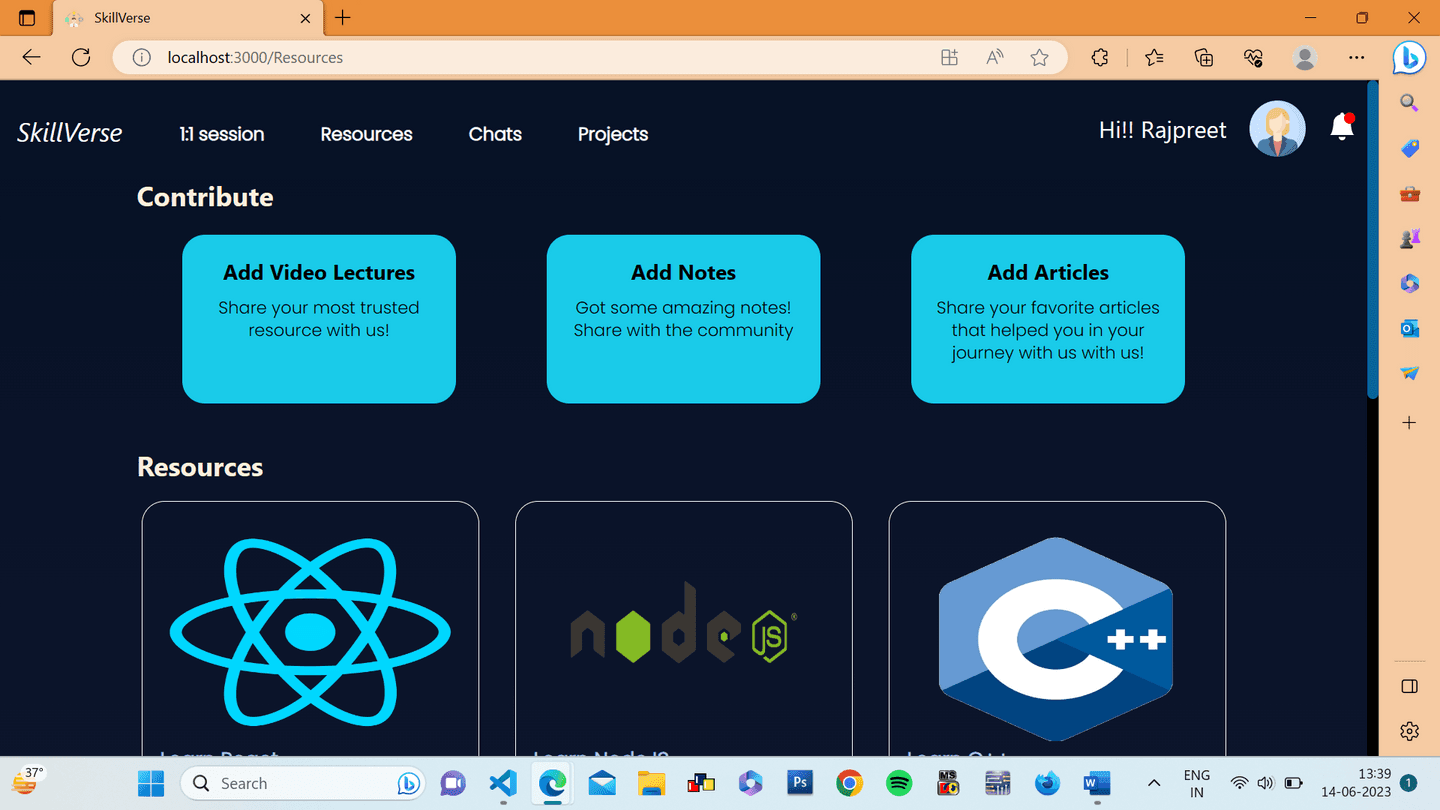The width and height of the screenshot is (1440, 810).
Task: Click the taskbar Search box
Action: point(303,783)
